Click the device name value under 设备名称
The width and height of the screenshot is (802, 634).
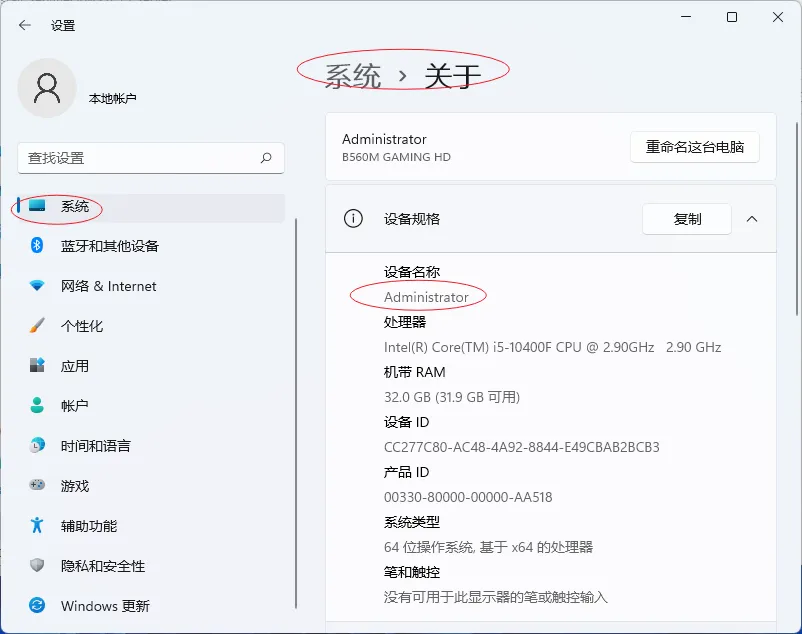point(426,297)
